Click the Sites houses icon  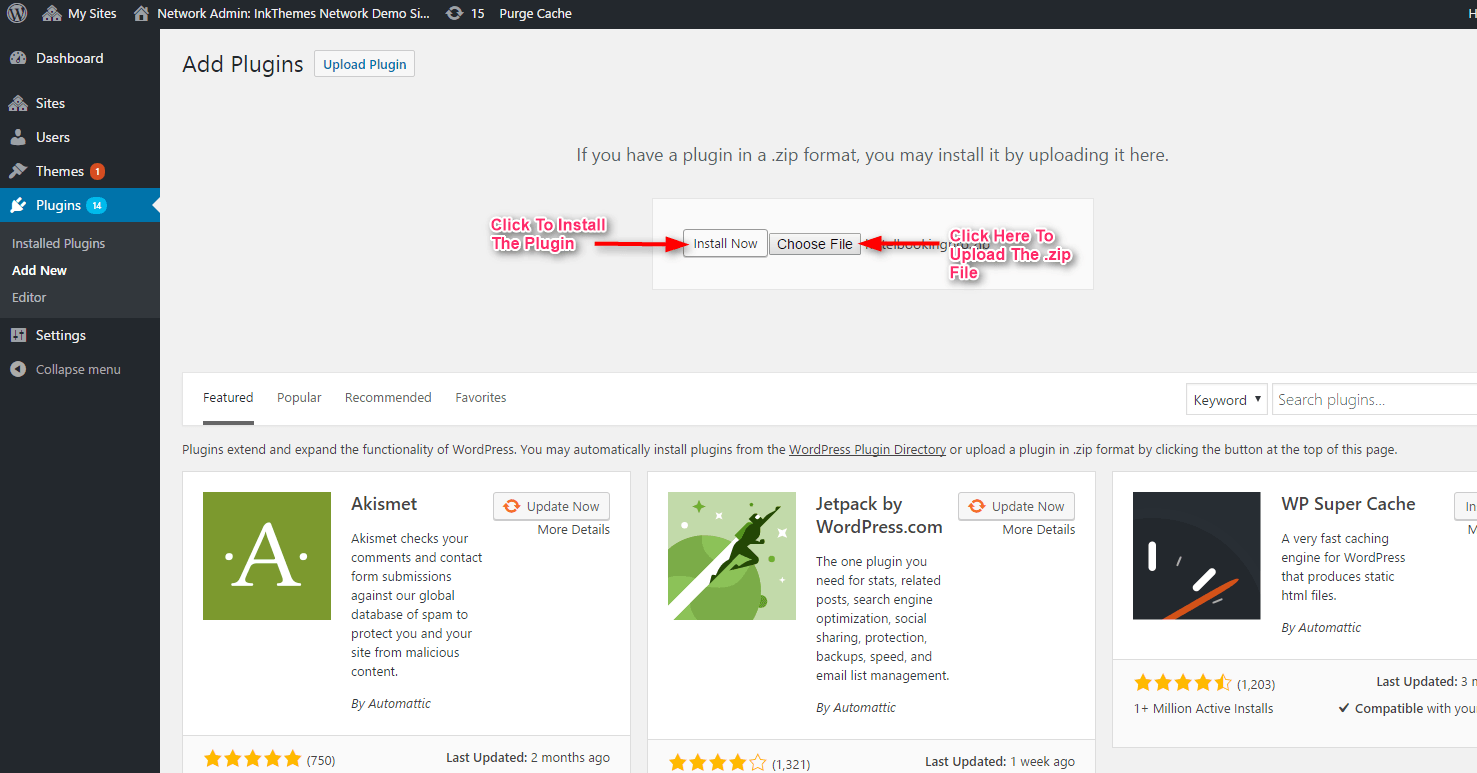pos(18,103)
